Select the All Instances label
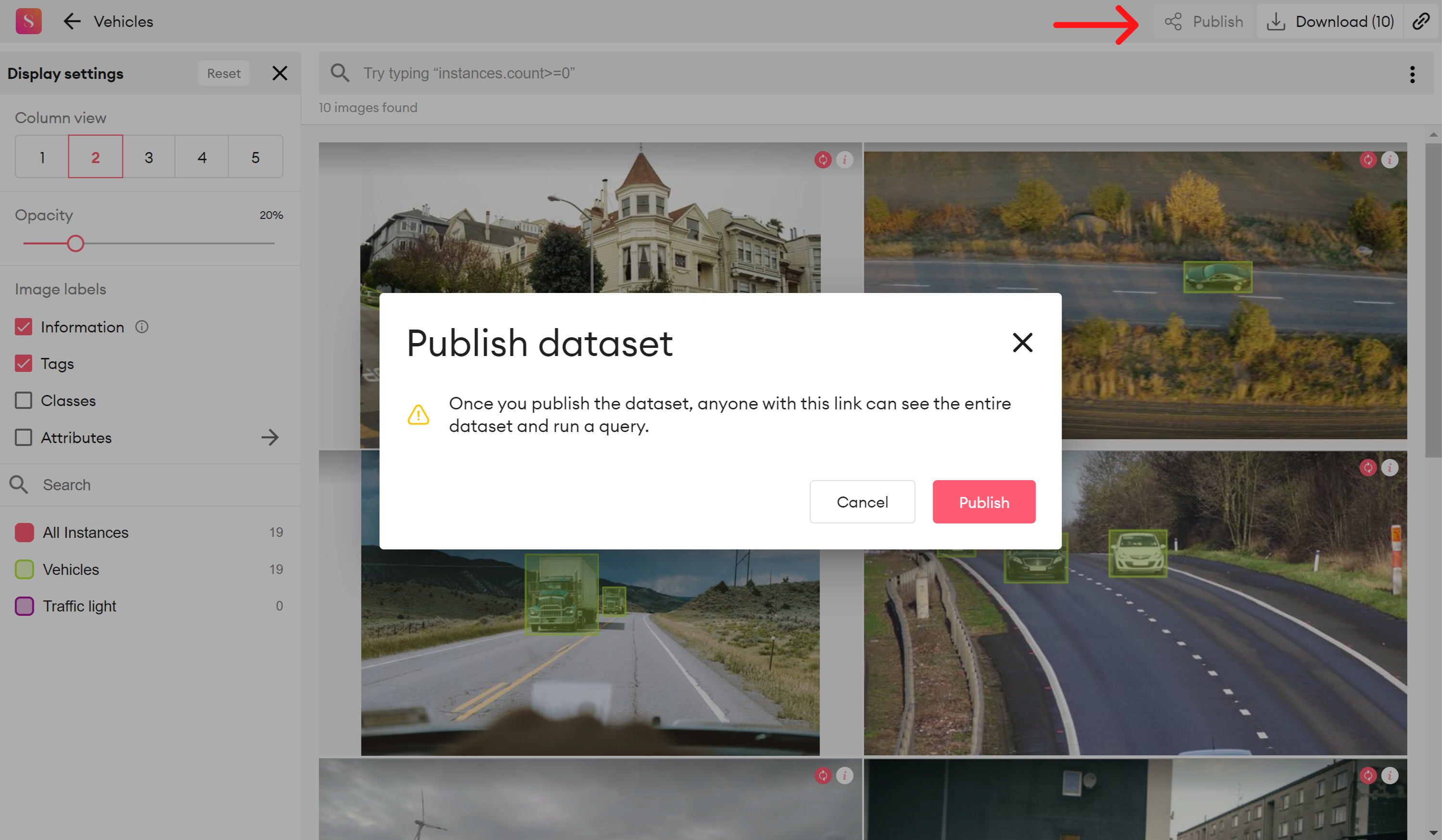The height and width of the screenshot is (840, 1442). point(86,532)
